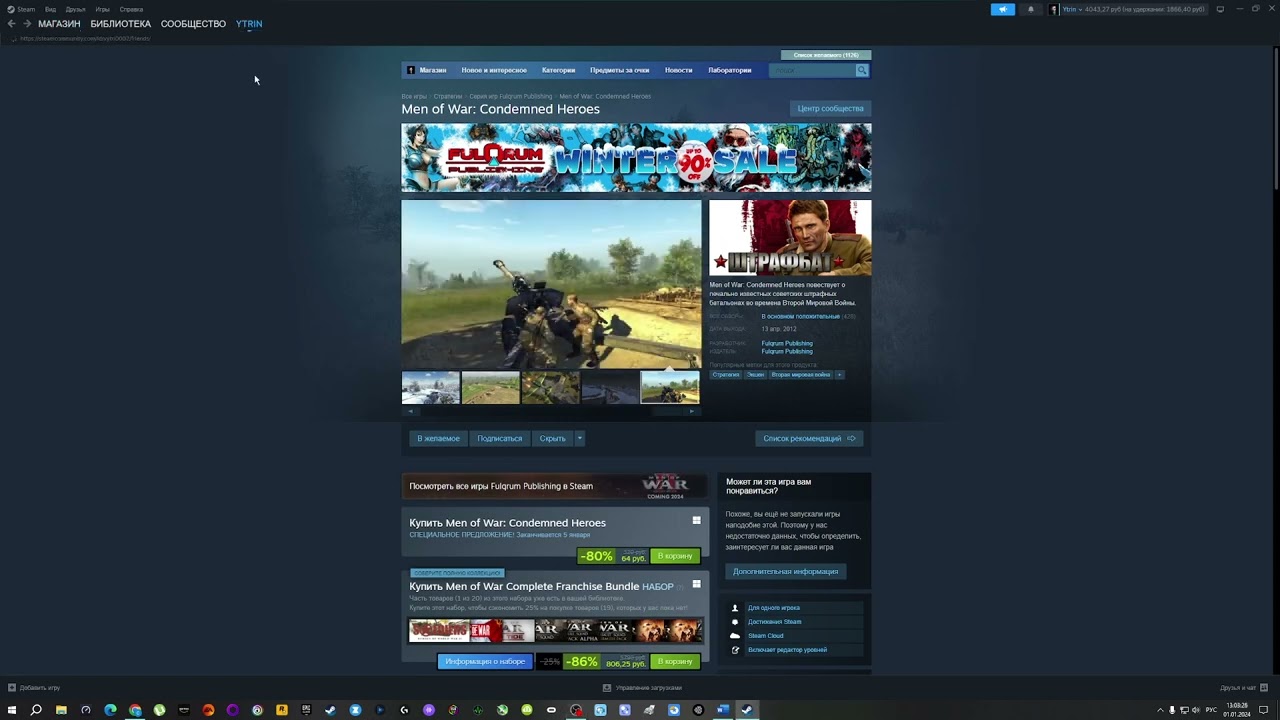This screenshot has width=1280, height=720.
Task: Open the notifications bell
Action: click(1031, 9)
